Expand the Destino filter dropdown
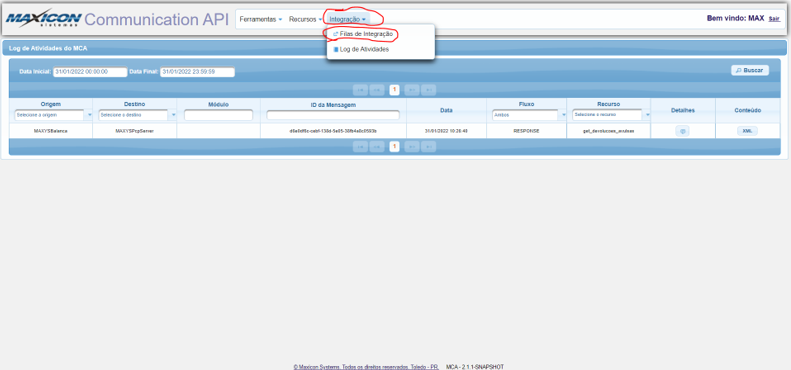Viewport: 791px width, 370px height. 174,115
